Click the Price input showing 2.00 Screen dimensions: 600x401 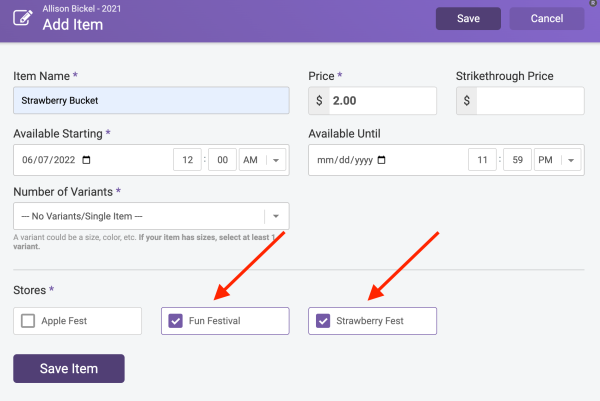[382, 101]
